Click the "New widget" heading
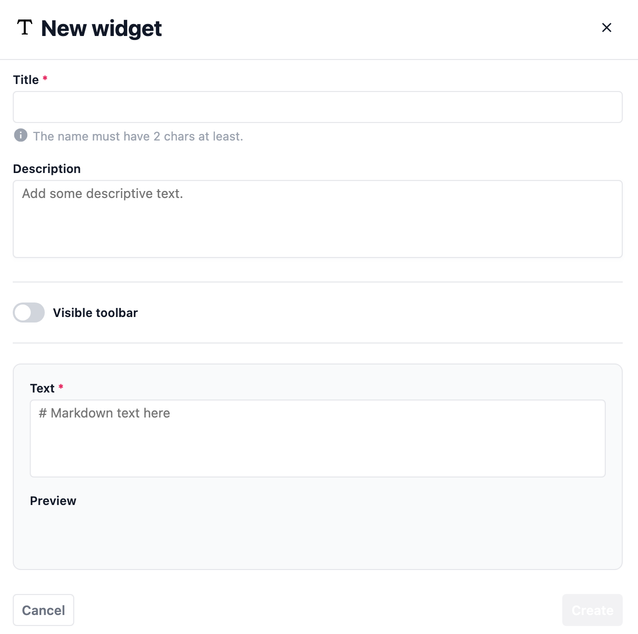 (x=101, y=28)
